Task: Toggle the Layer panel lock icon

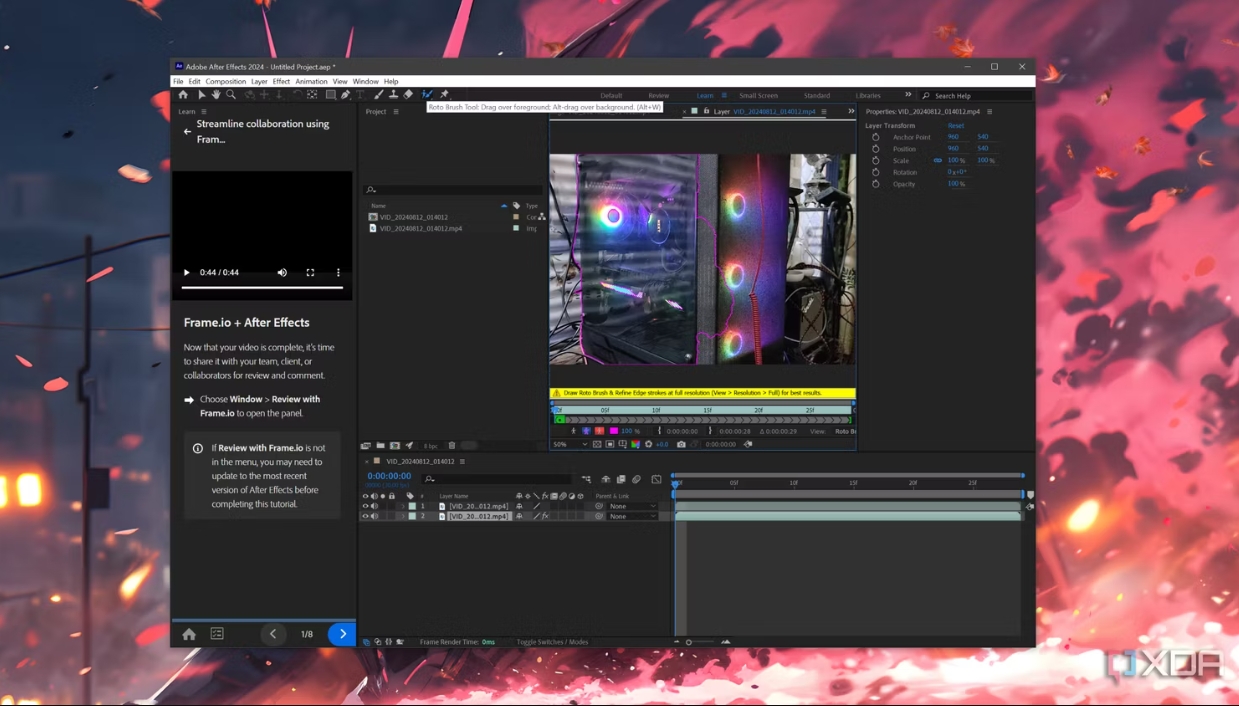Action: (706, 111)
